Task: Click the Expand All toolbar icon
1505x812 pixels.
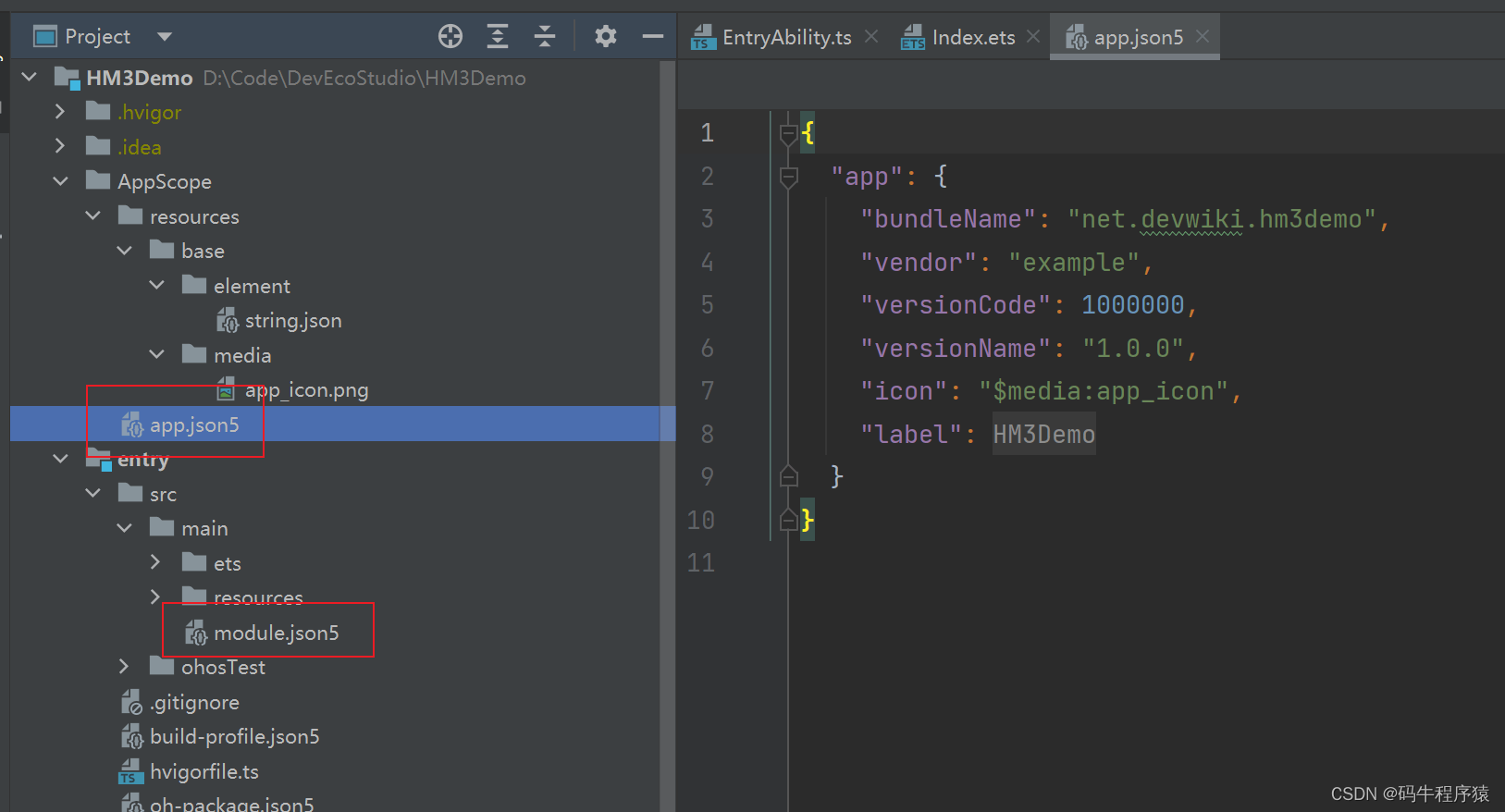Action: (x=498, y=36)
